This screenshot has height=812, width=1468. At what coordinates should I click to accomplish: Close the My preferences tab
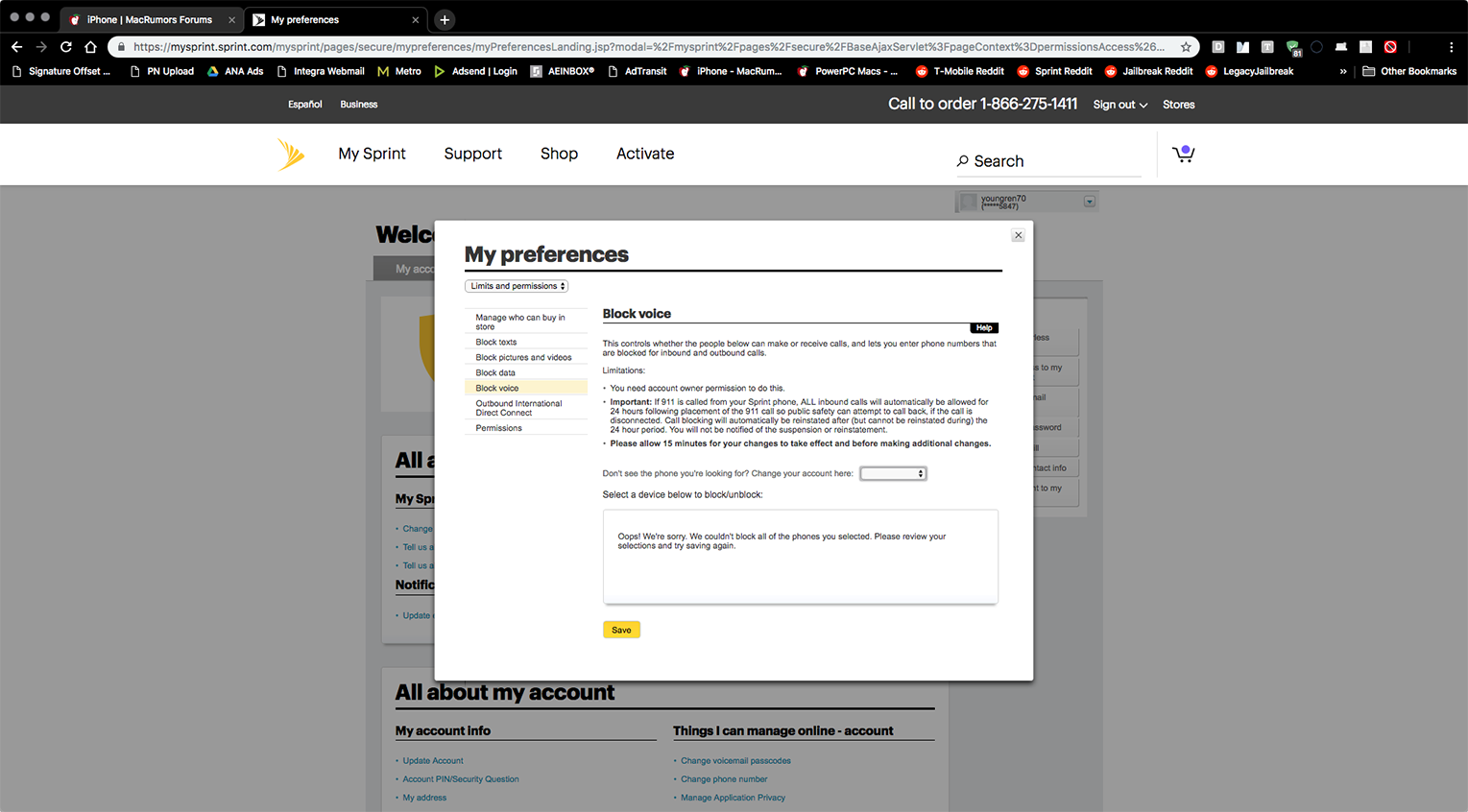[415, 19]
